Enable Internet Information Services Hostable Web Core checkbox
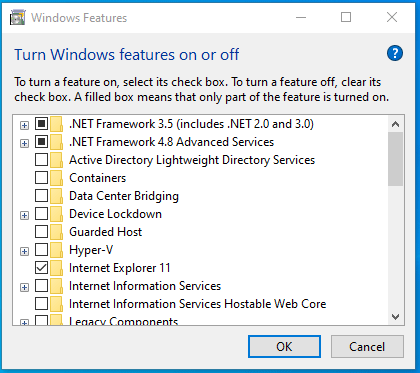 (x=41, y=304)
